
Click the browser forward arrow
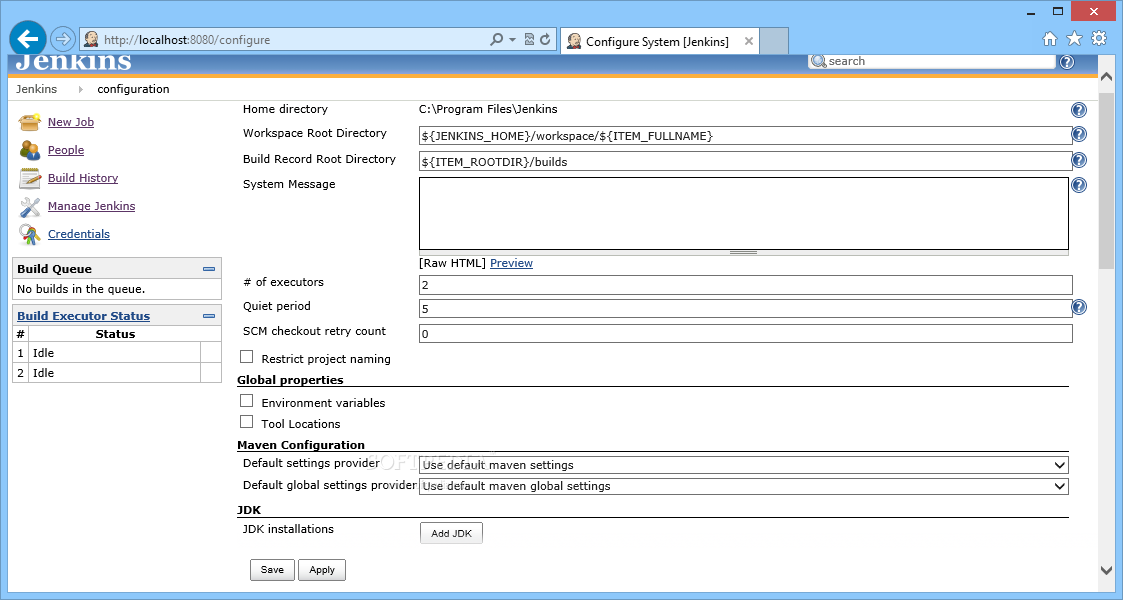pos(63,39)
